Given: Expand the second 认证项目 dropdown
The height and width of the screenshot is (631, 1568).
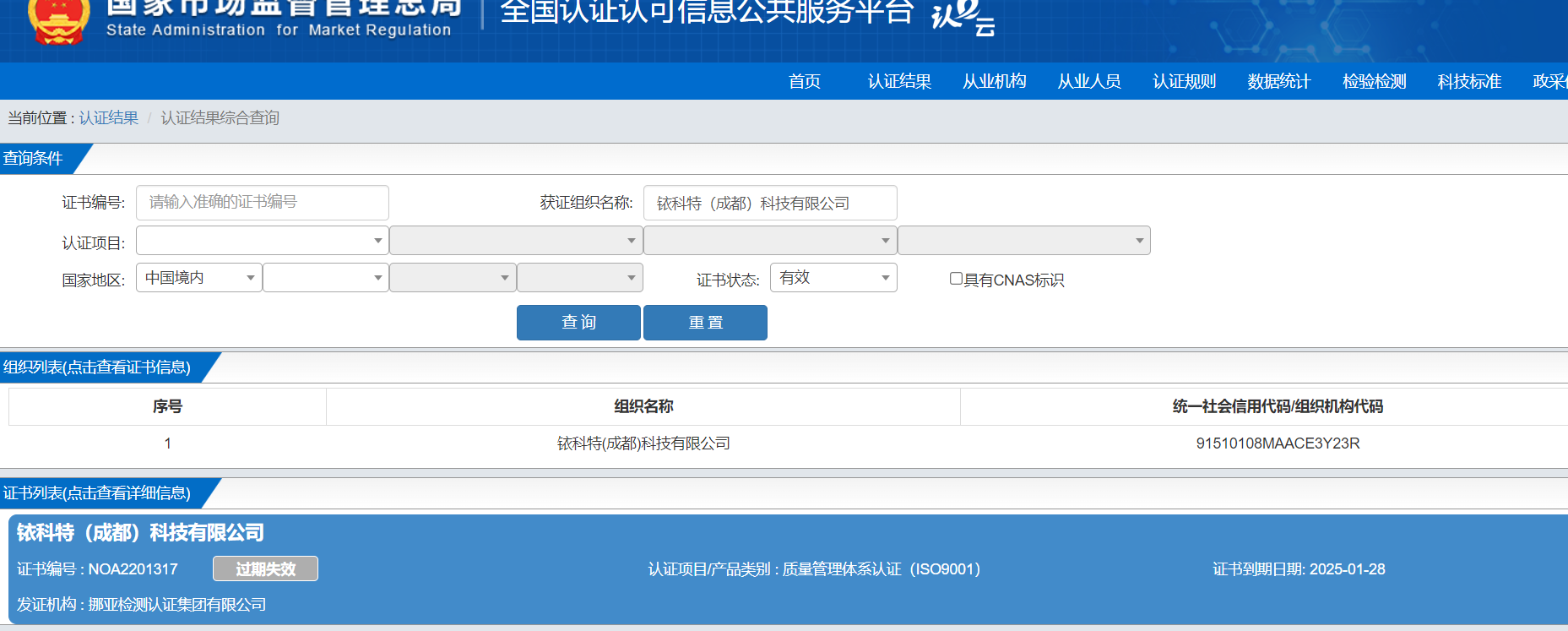Looking at the screenshot, I should click(x=516, y=241).
